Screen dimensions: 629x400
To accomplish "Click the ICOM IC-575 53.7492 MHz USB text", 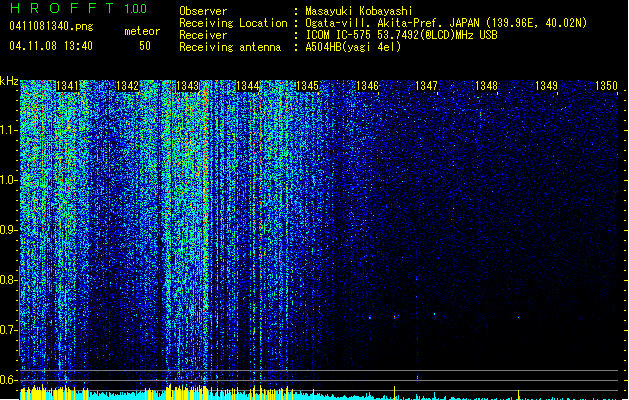I will pos(402,35).
